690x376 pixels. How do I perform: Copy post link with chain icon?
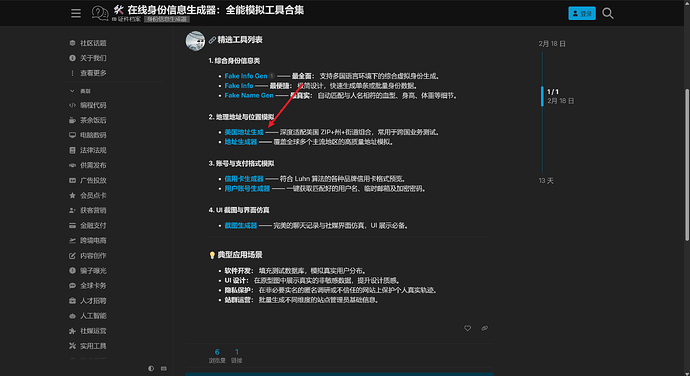click(x=484, y=328)
